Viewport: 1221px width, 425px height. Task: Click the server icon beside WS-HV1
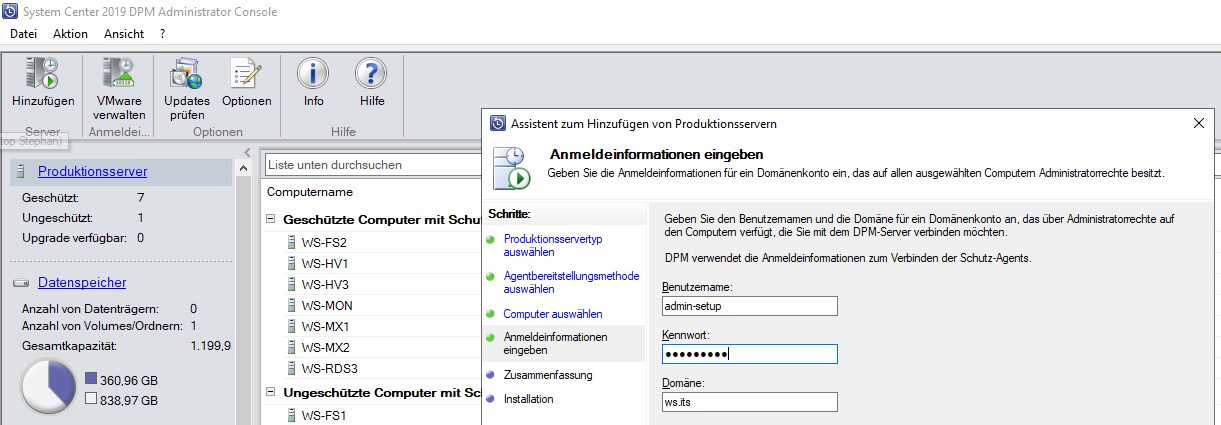click(x=292, y=263)
